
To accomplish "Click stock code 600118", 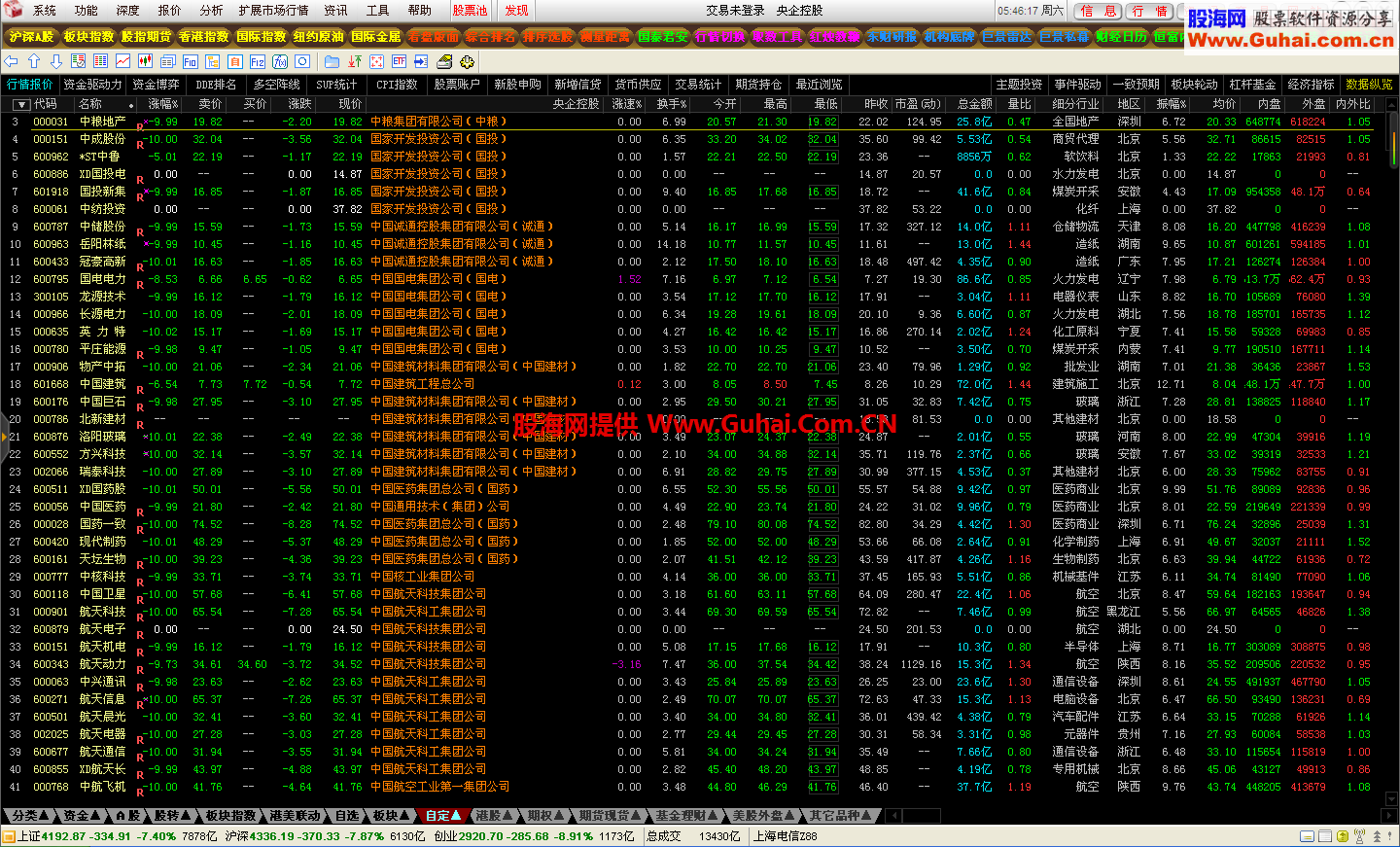I will (x=51, y=594).
